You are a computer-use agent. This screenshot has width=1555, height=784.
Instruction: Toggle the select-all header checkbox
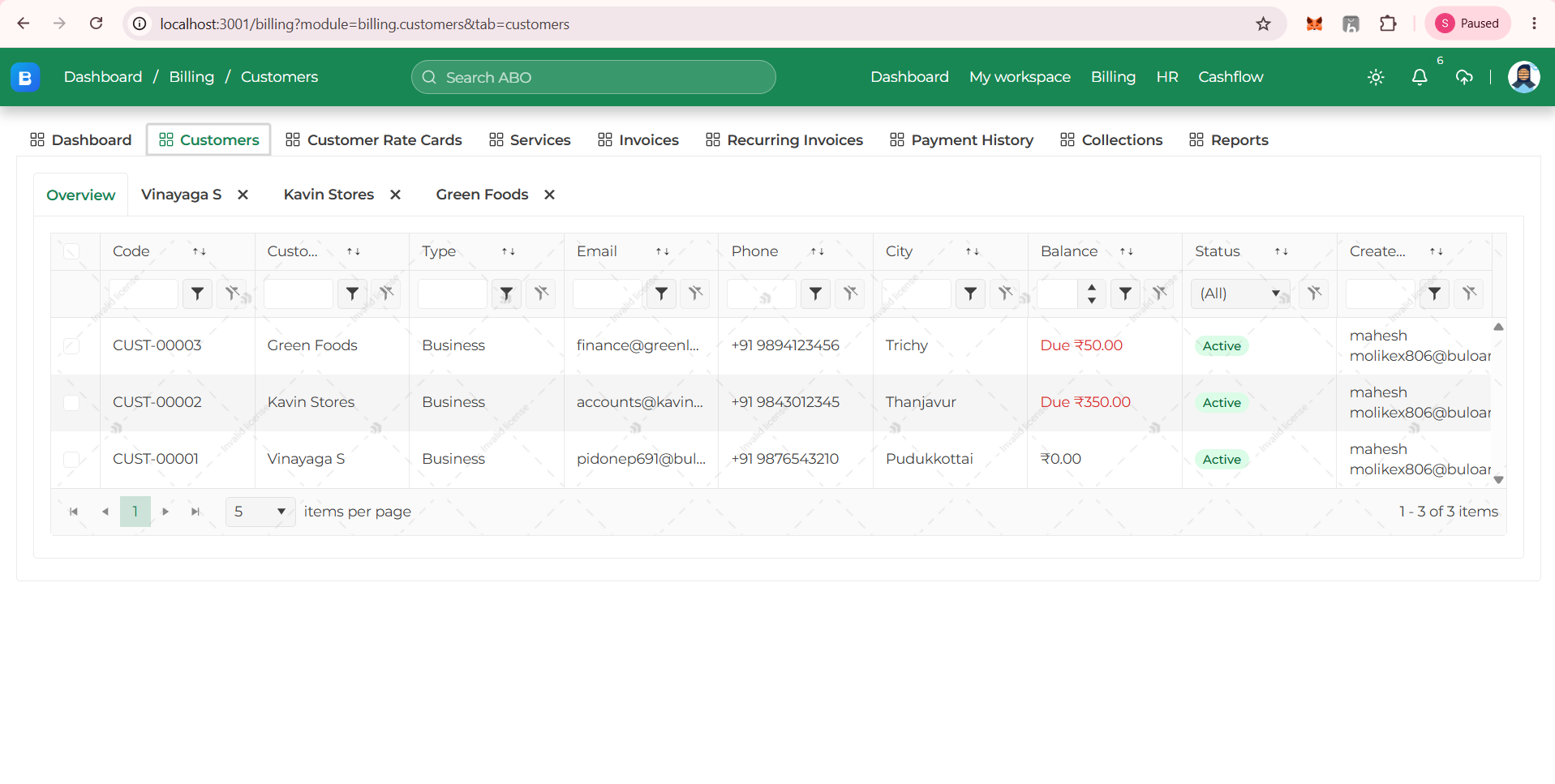click(x=71, y=251)
